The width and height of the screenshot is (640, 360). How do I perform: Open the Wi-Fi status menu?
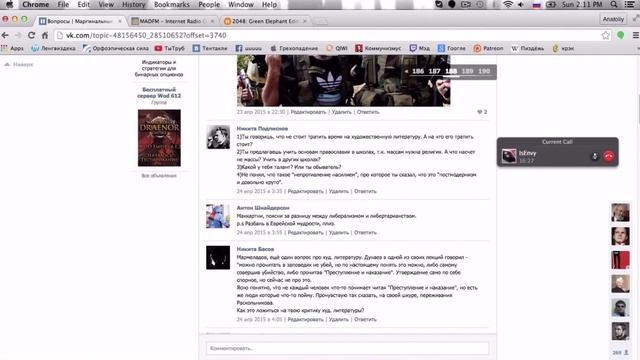(x=508, y=4)
